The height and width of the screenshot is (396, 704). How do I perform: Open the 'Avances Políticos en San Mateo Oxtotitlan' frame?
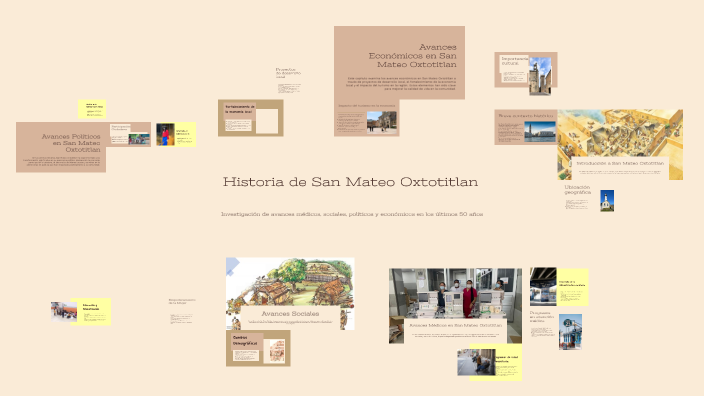[61, 147]
